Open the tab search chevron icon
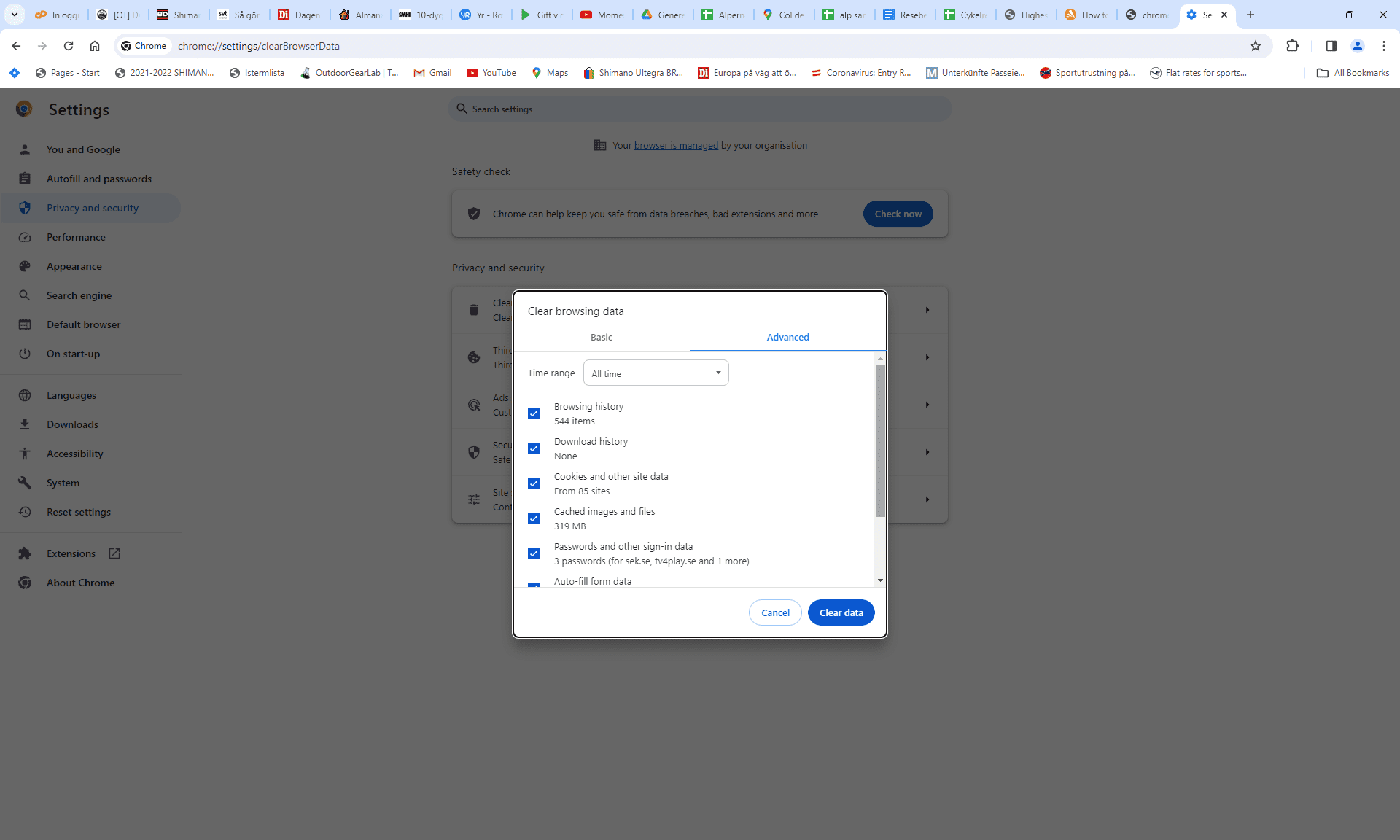Viewport: 1400px width, 840px height. click(x=14, y=15)
